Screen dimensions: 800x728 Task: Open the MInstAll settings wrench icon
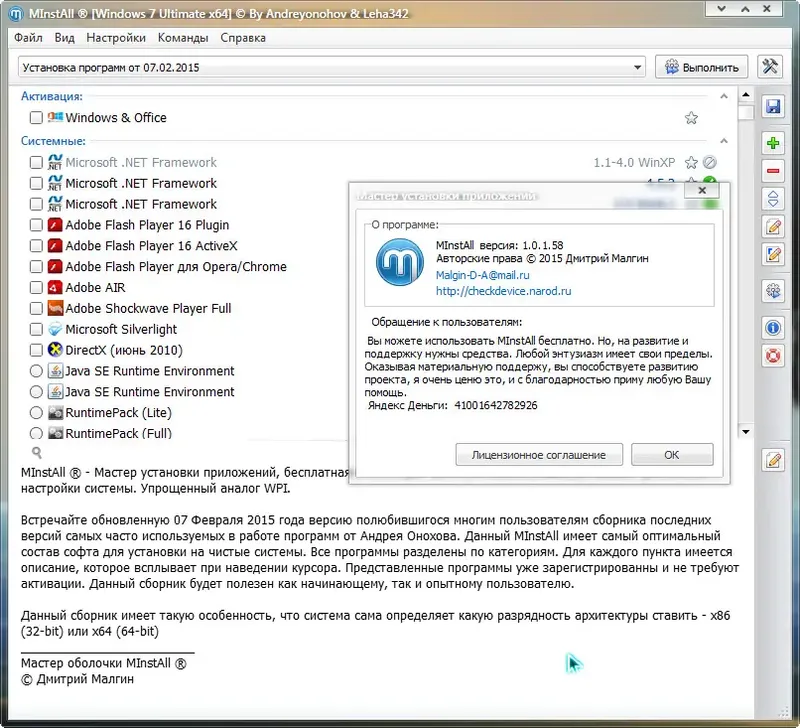(x=772, y=67)
